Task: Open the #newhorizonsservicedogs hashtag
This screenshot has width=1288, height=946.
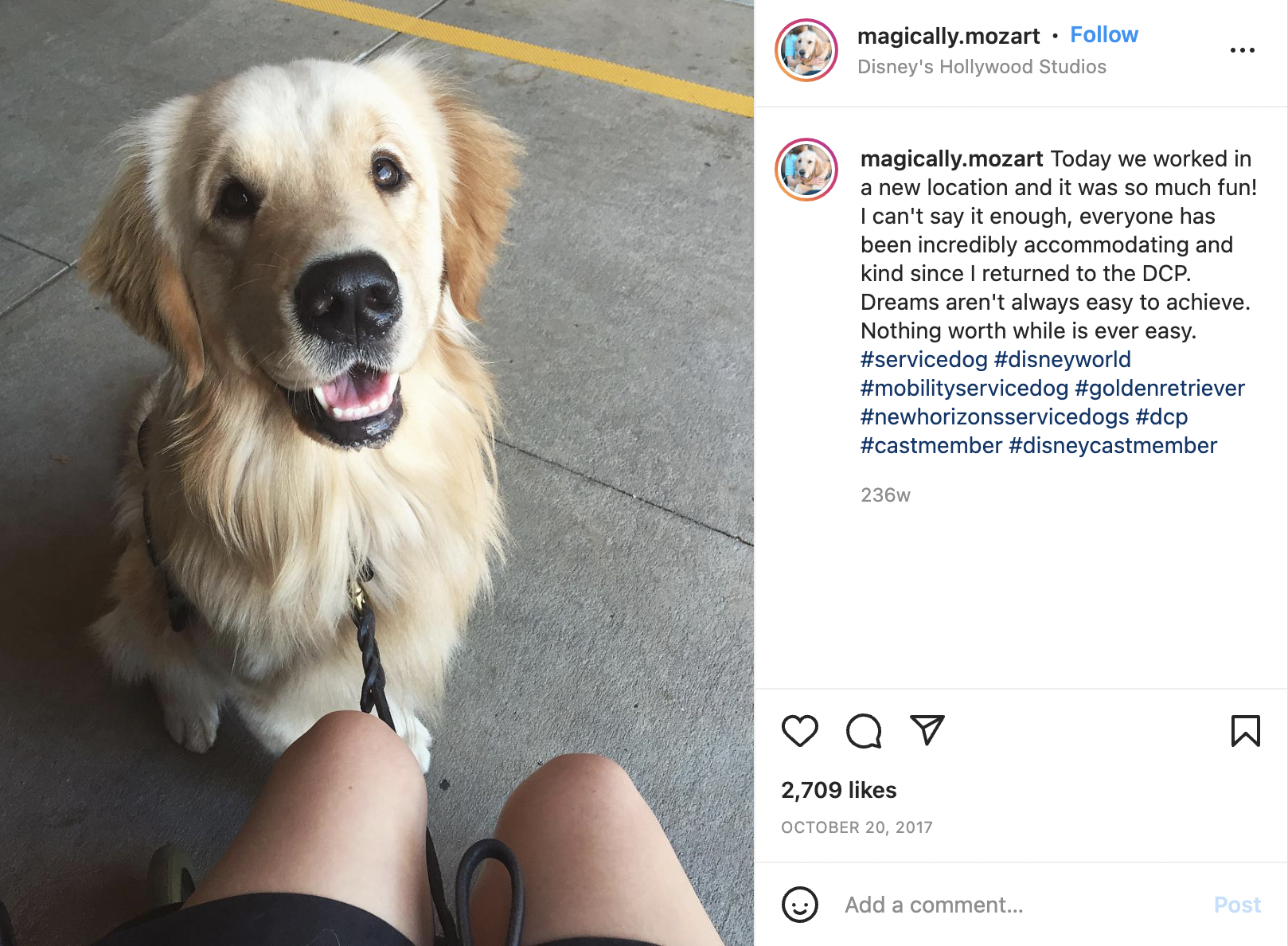Action: [994, 417]
